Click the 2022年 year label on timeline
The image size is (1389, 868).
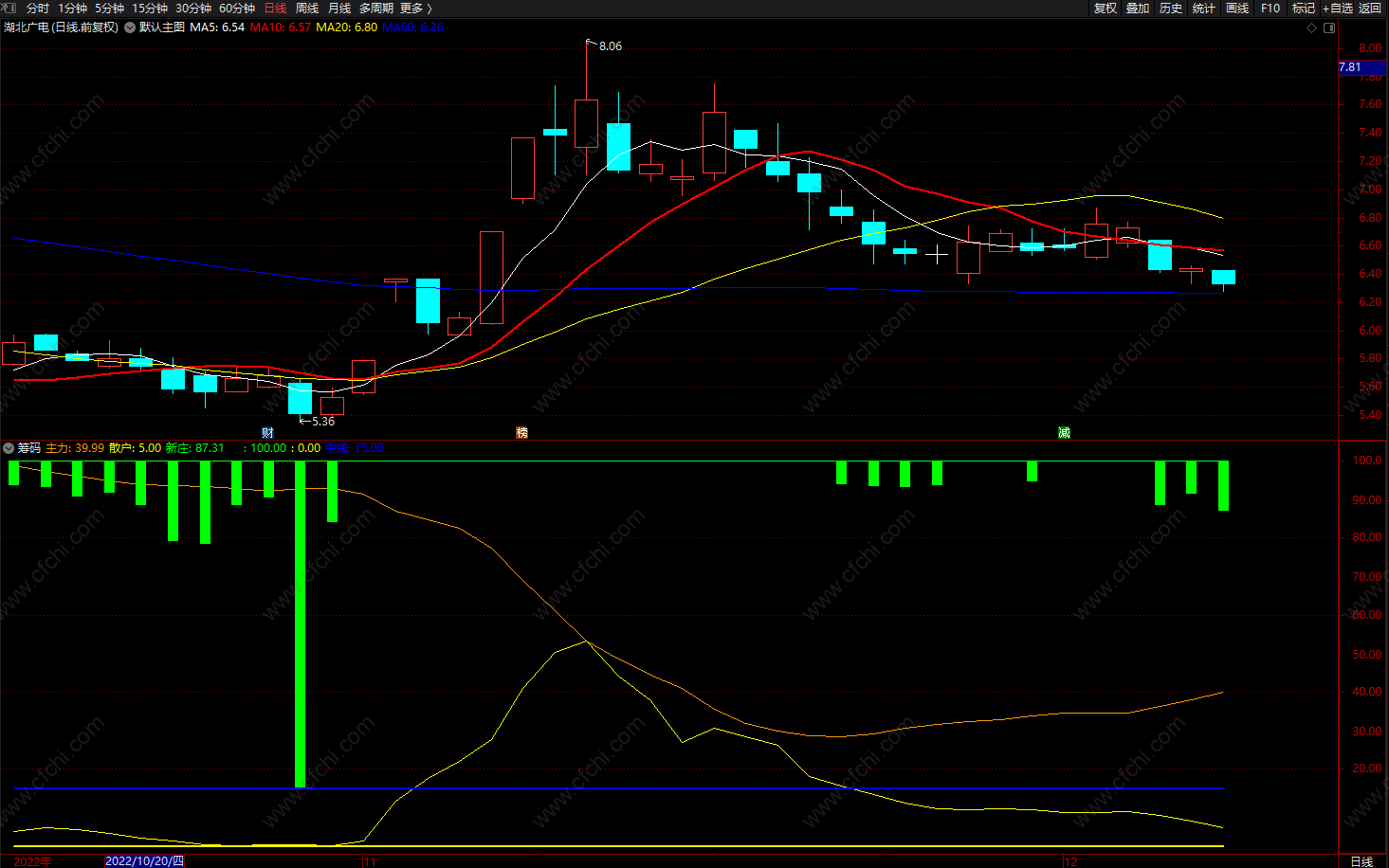click(x=33, y=861)
